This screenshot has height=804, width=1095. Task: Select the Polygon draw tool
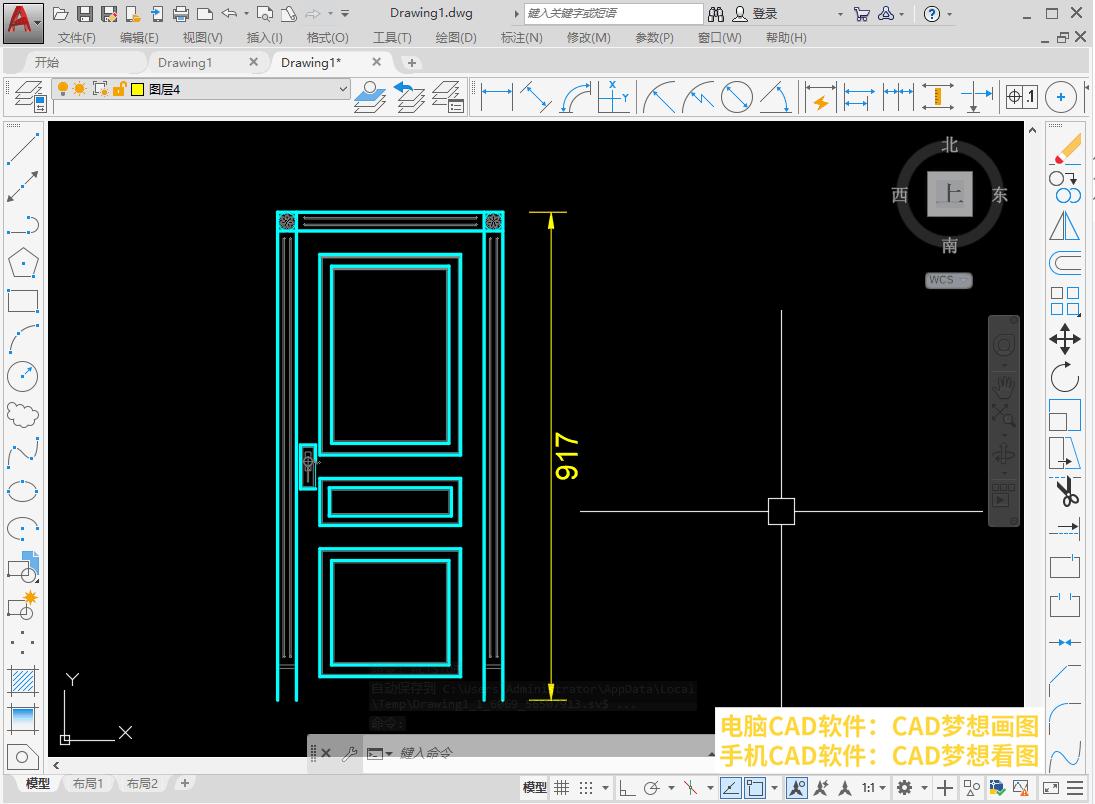(22, 262)
